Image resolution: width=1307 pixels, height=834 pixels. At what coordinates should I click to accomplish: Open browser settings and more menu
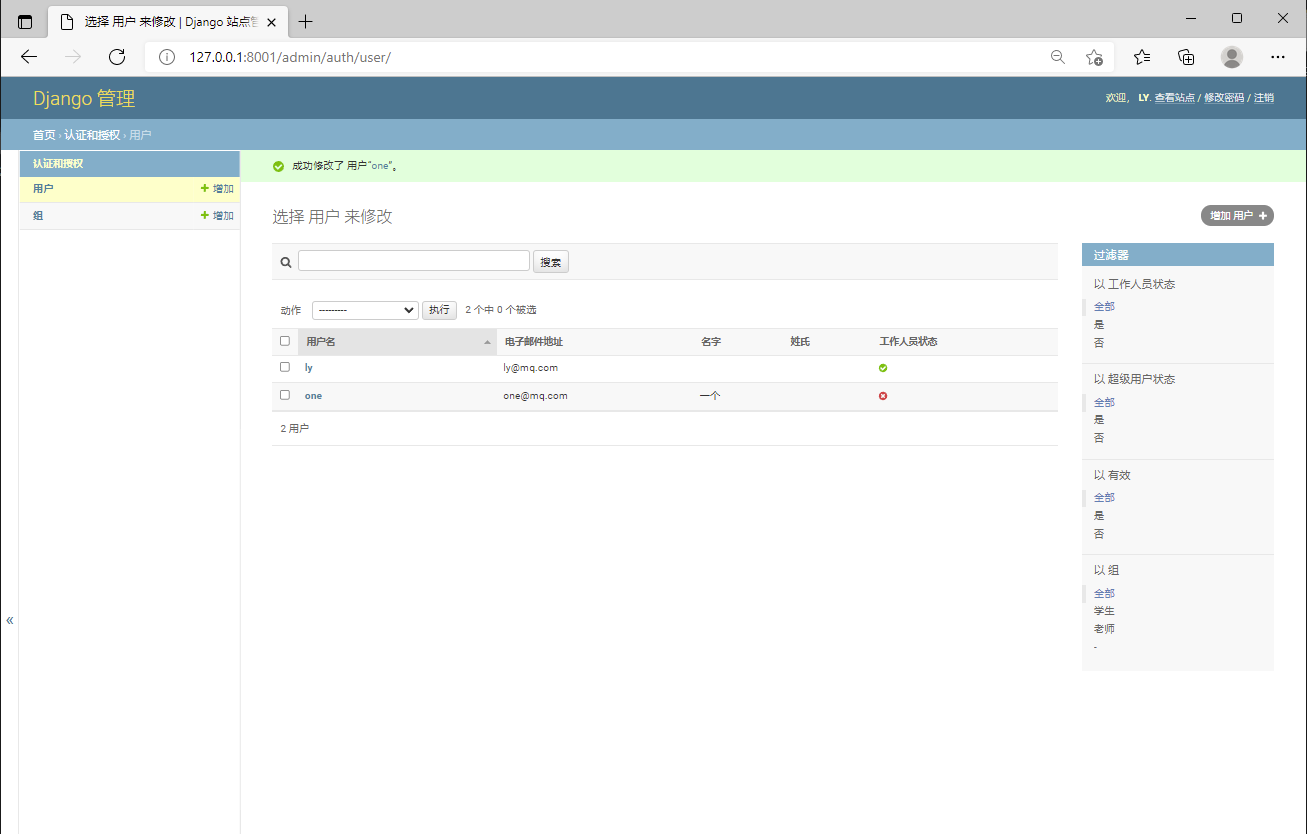(1278, 57)
